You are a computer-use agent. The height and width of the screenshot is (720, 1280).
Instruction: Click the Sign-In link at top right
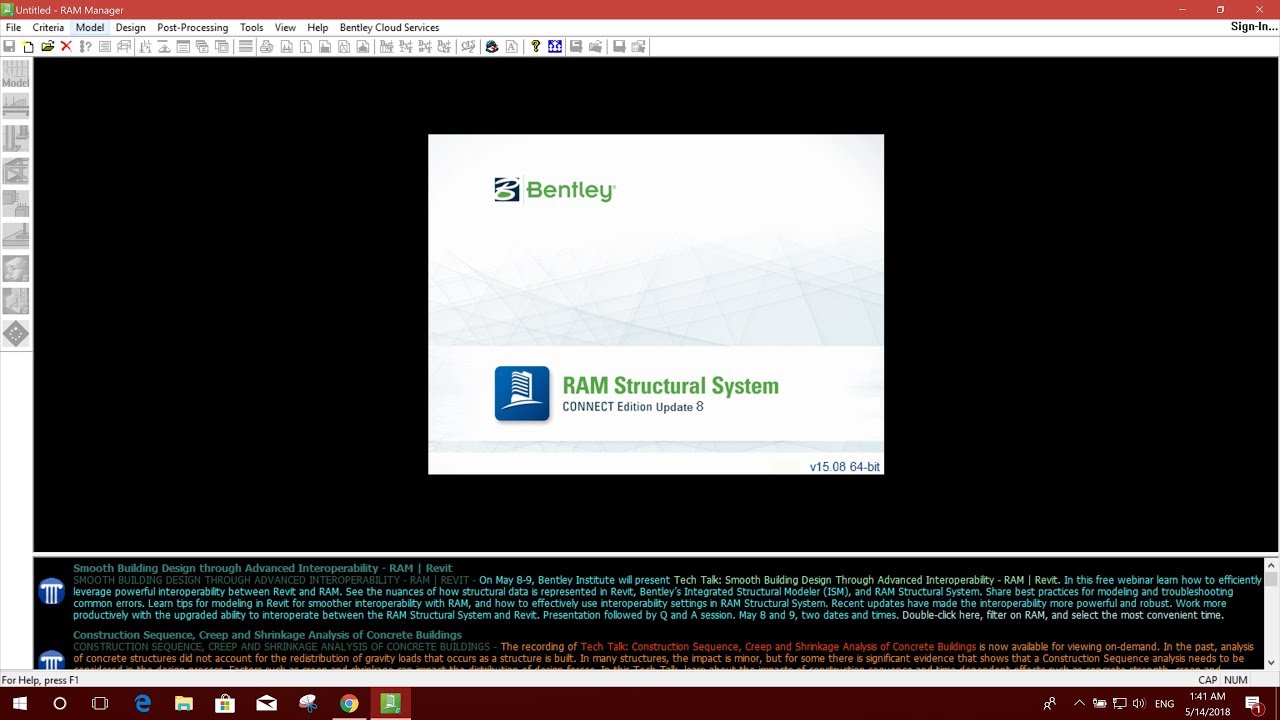[1253, 27]
